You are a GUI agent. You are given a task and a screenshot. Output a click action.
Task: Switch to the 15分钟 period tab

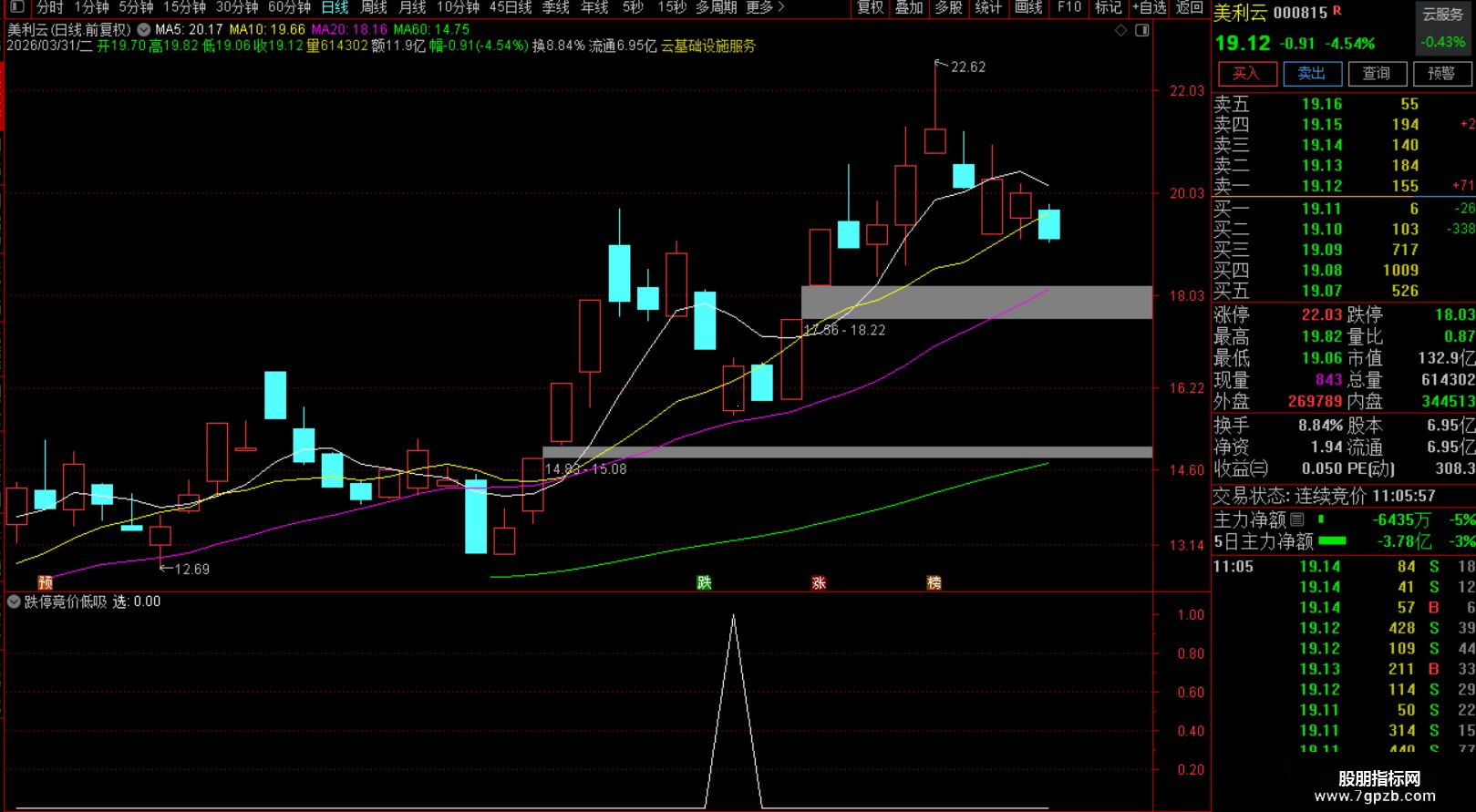click(184, 7)
